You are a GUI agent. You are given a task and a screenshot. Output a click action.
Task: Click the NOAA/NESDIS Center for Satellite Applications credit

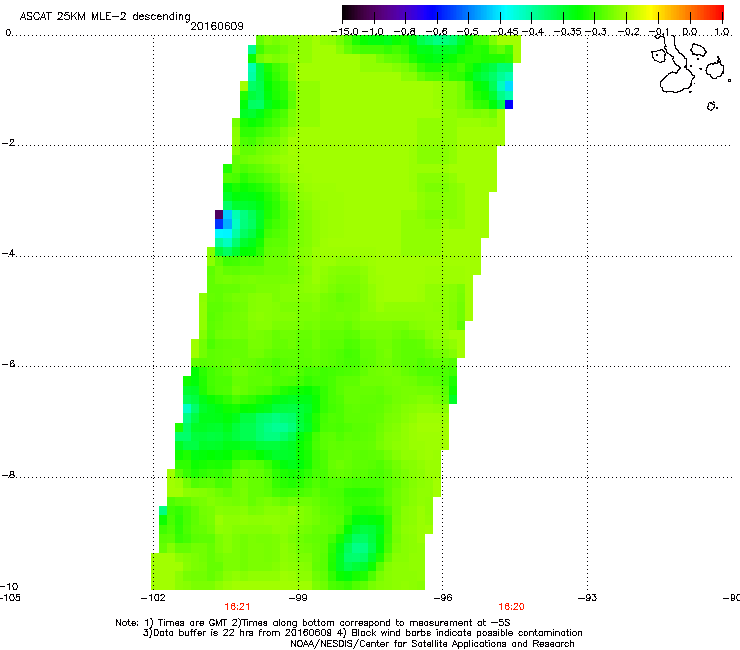click(432, 644)
